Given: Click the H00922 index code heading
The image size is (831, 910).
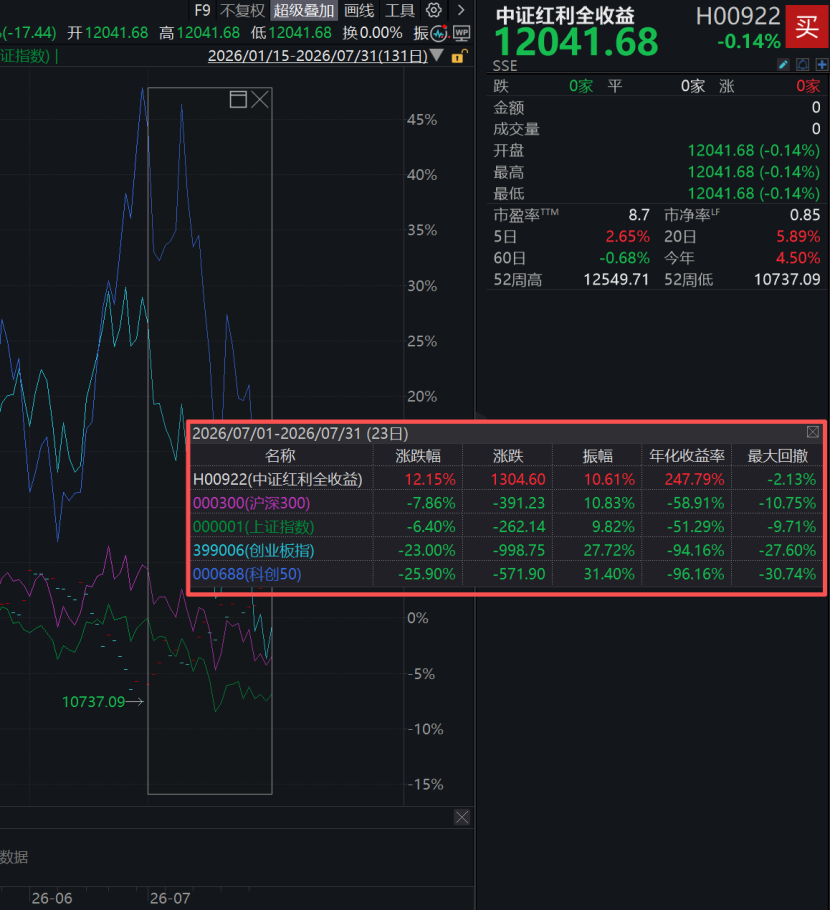Looking at the screenshot, I should pos(738,16).
